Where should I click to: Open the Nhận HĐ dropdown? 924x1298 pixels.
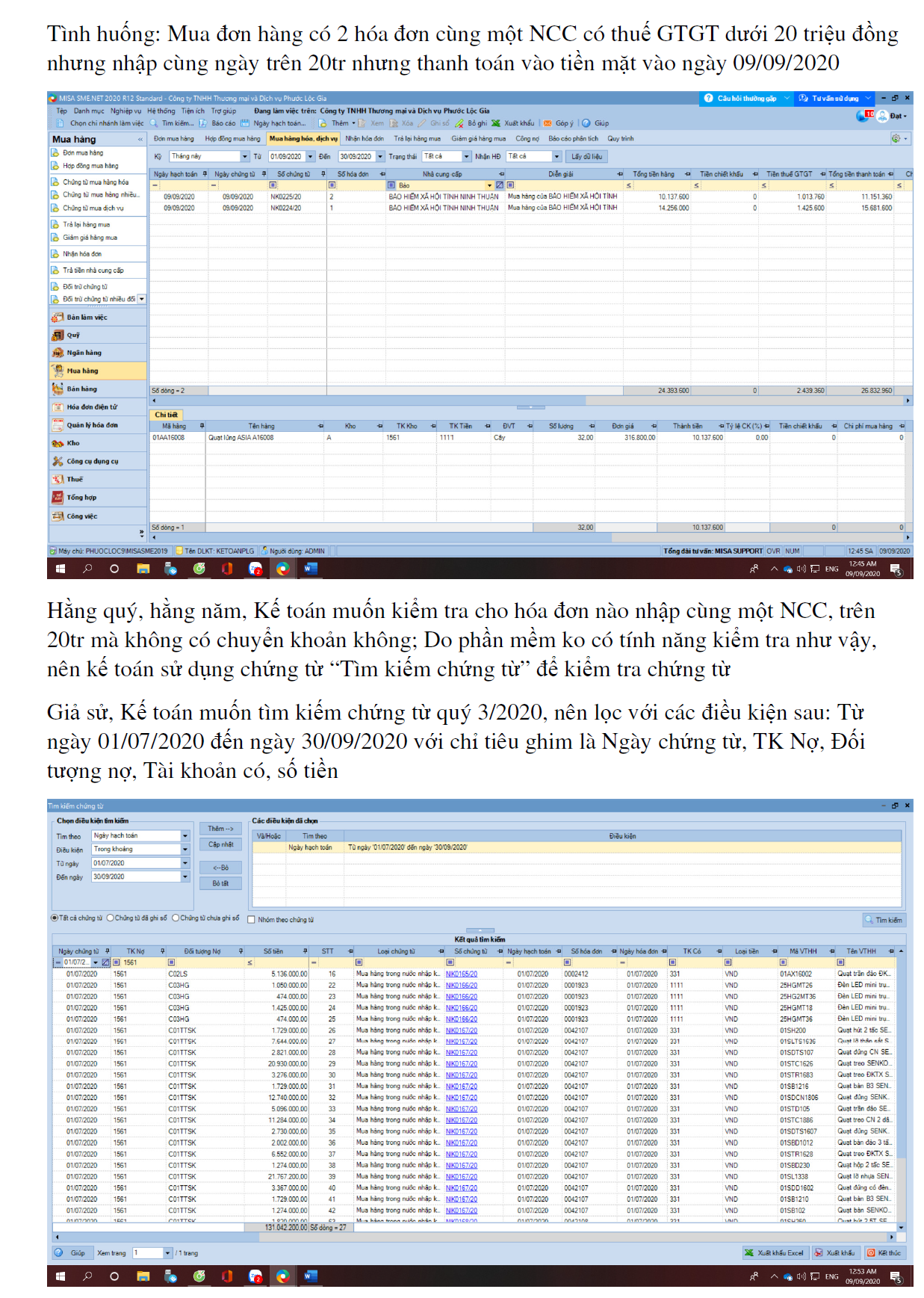pos(556,156)
